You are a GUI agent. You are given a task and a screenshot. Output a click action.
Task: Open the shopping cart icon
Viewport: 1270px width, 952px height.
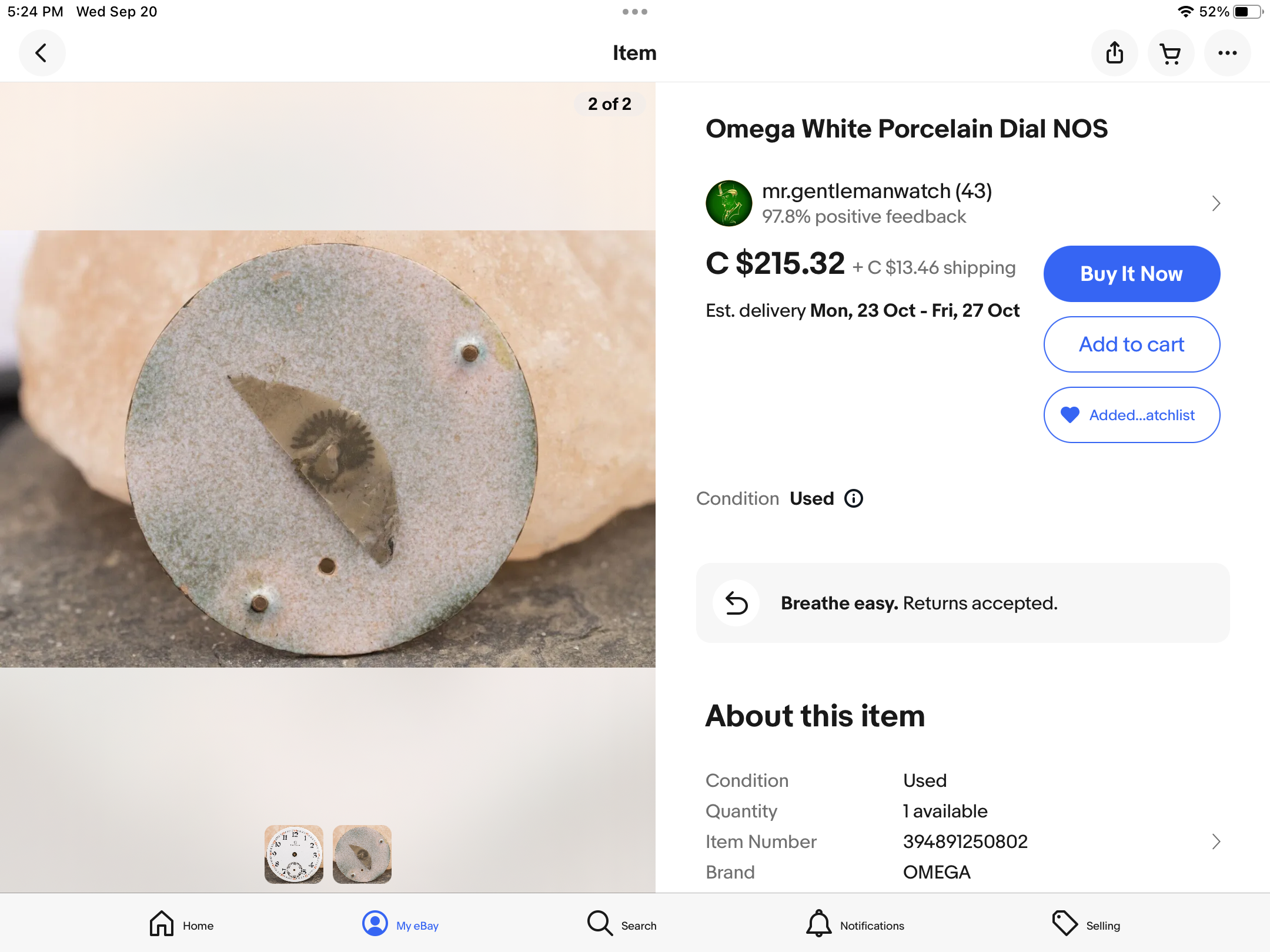click(1171, 53)
